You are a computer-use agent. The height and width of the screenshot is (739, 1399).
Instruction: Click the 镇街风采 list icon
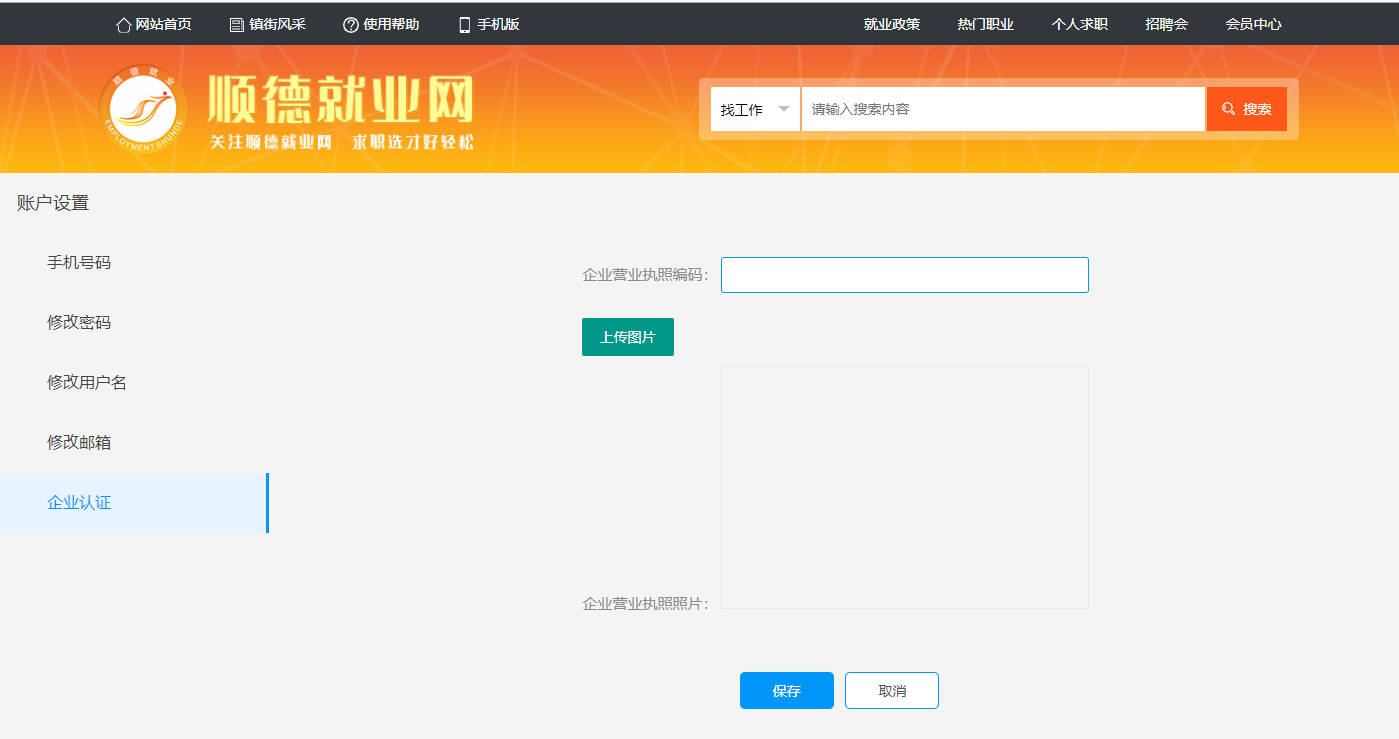pyautogui.click(x=237, y=25)
